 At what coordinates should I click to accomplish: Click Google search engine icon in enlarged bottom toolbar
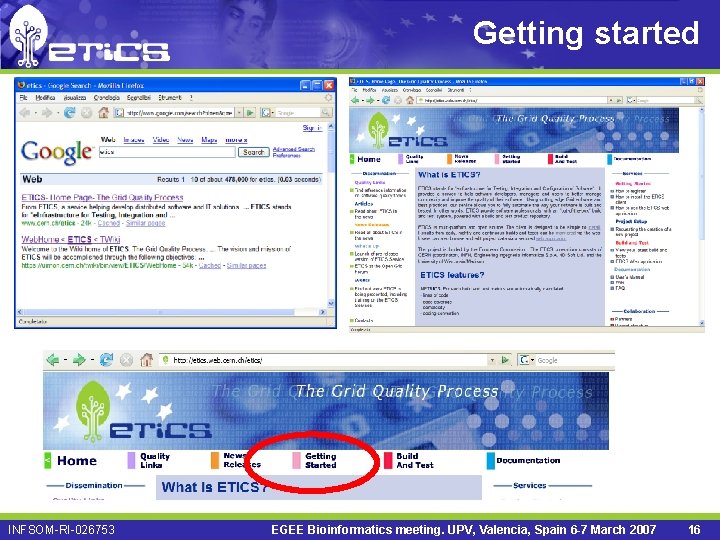[x=524, y=360]
